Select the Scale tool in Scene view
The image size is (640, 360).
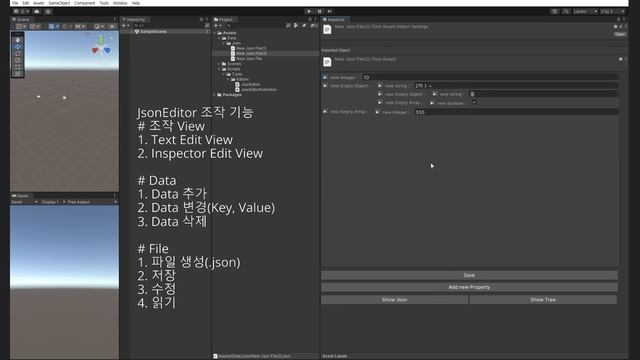point(18,60)
